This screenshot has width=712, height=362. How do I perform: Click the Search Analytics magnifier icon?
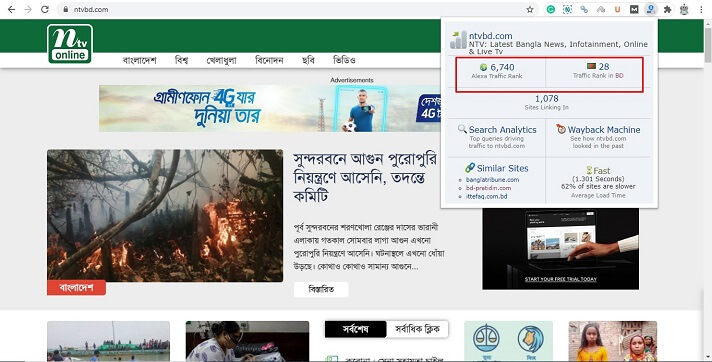click(x=462, y=129)
